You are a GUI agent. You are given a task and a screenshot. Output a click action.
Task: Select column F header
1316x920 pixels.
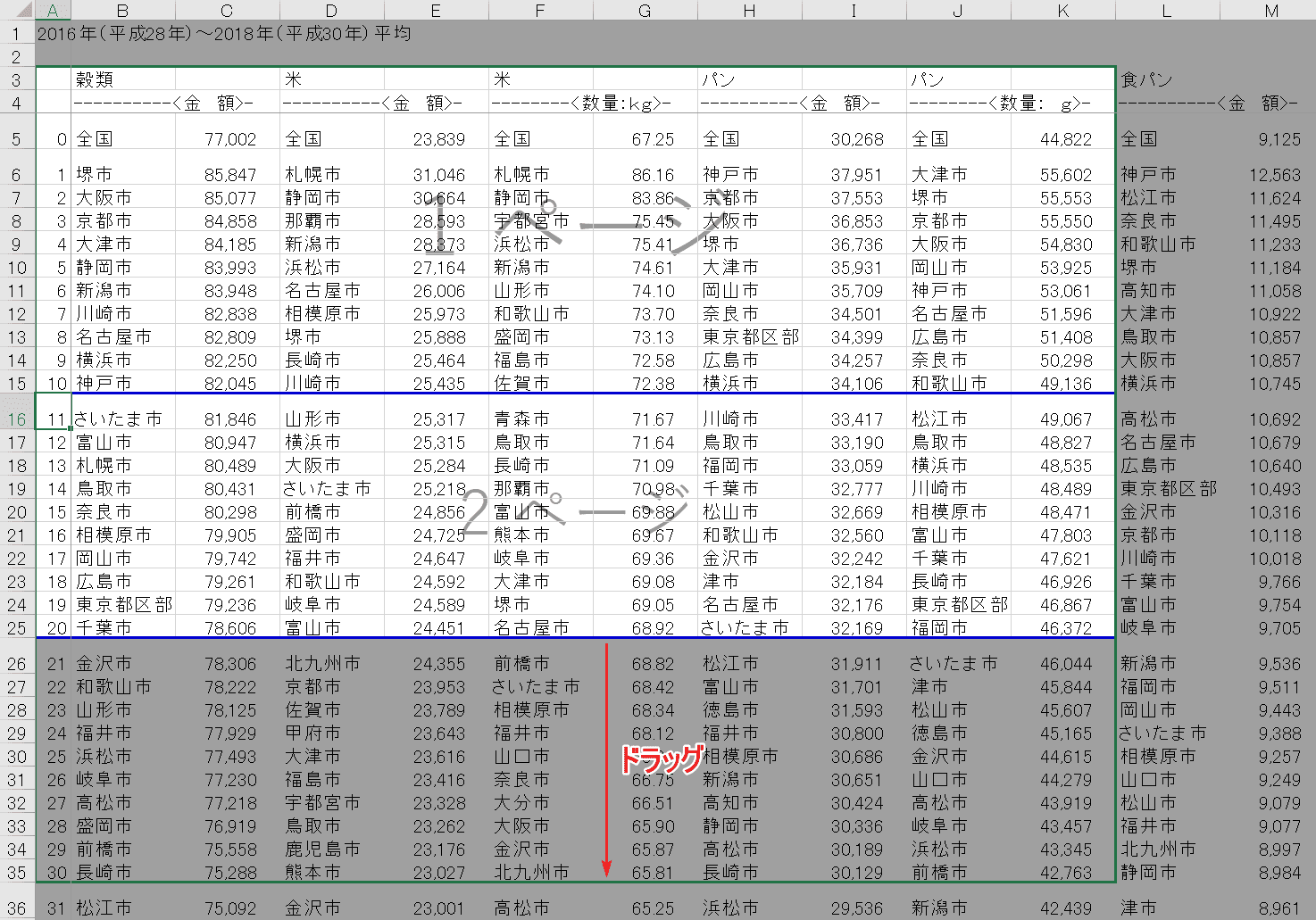click(x=540, y=11)
